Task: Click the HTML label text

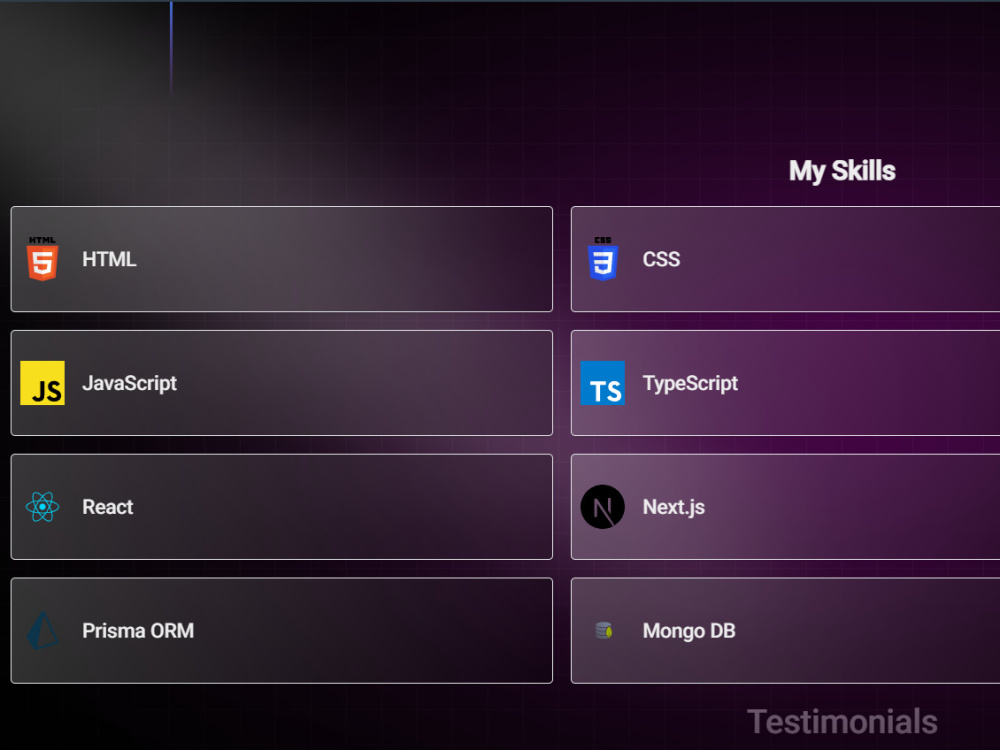Action: [109, 259]
